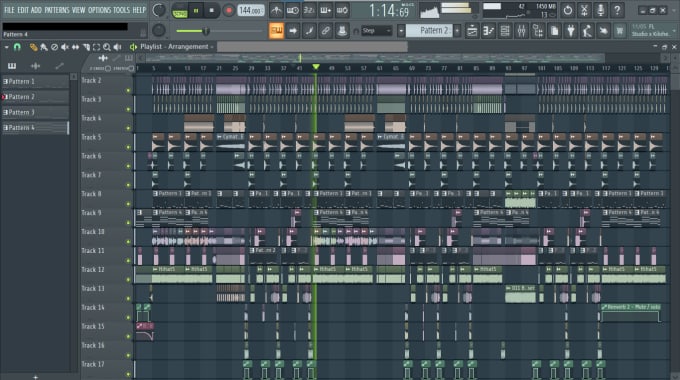Select Pattern 1 in the picker
Image resolution: width=680 pixels, height=380 pixels.
pyautogui.click(x=35, y=81)
